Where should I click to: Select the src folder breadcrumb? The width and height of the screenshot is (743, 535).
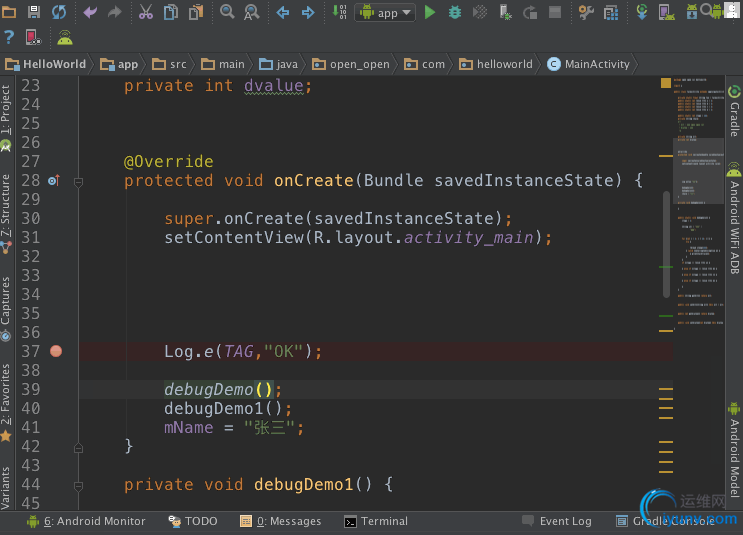click(169, 64)
